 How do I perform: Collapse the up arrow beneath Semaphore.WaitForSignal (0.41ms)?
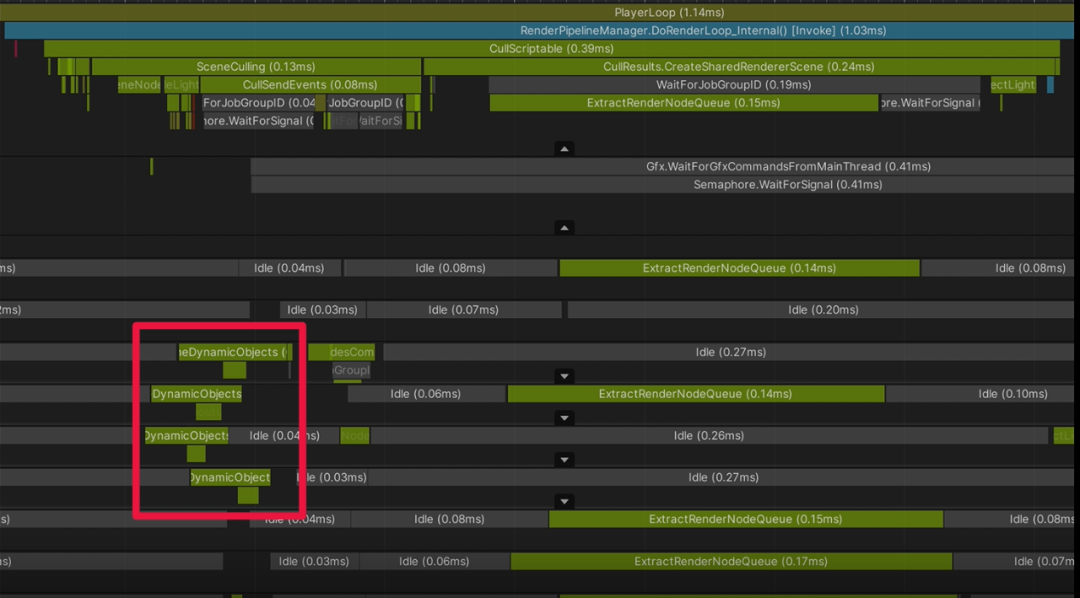click(x=564, y=228)
